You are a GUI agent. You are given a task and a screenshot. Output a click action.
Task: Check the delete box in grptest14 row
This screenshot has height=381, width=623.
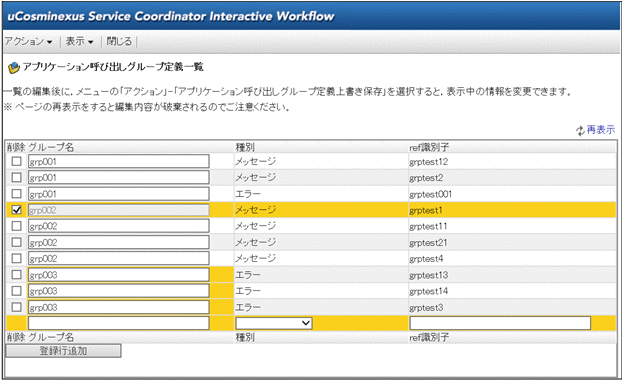pos(16,291)
